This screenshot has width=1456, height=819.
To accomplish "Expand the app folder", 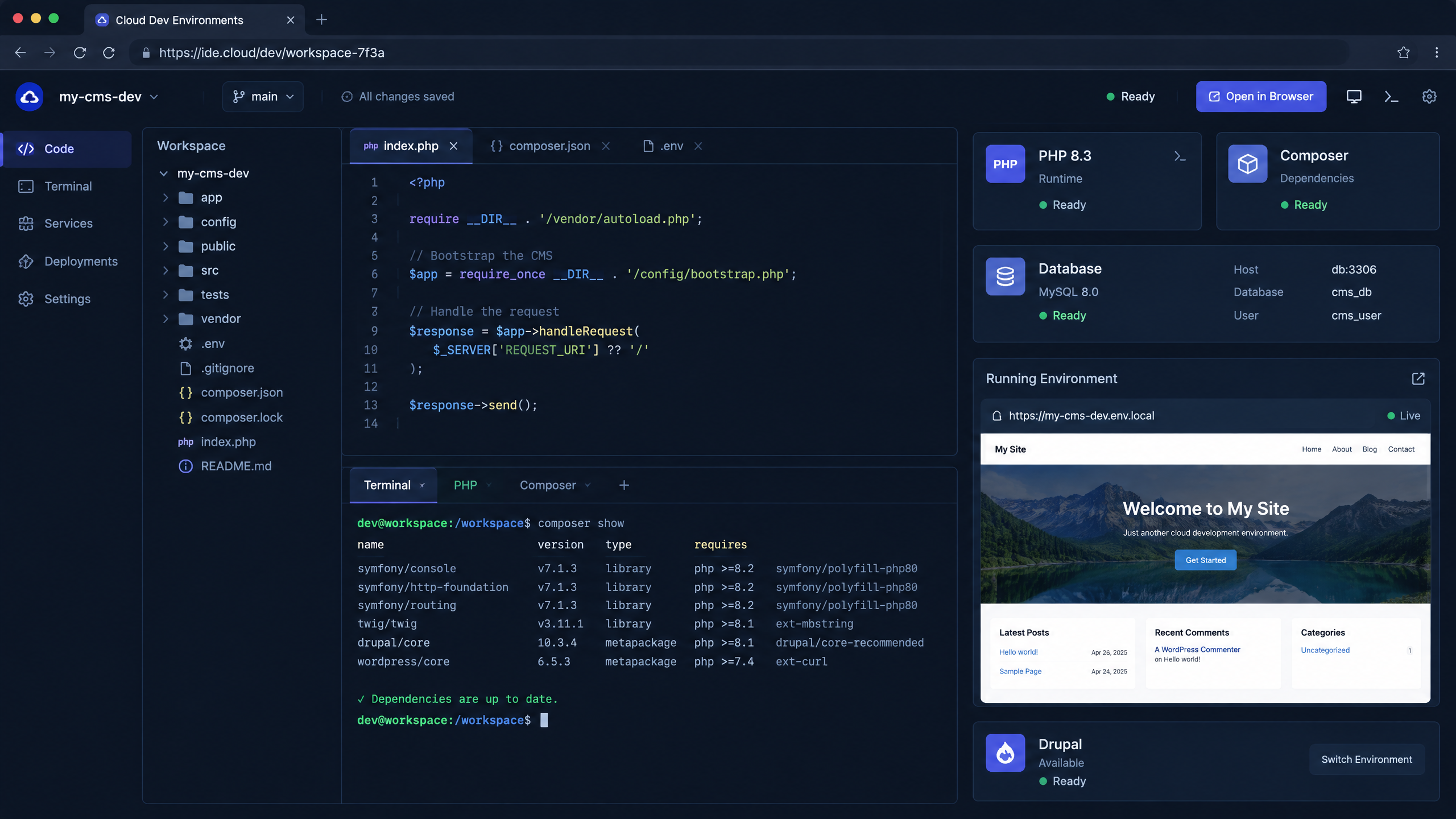I will click(x=166, y=198).
